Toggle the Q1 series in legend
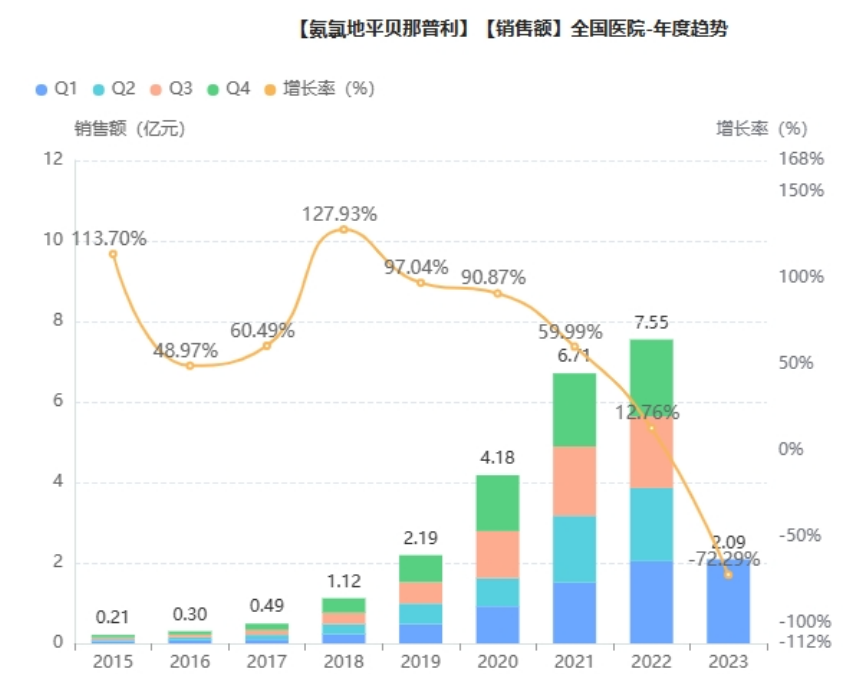Viewport: 864px width, 674px height. coord(56,89)
